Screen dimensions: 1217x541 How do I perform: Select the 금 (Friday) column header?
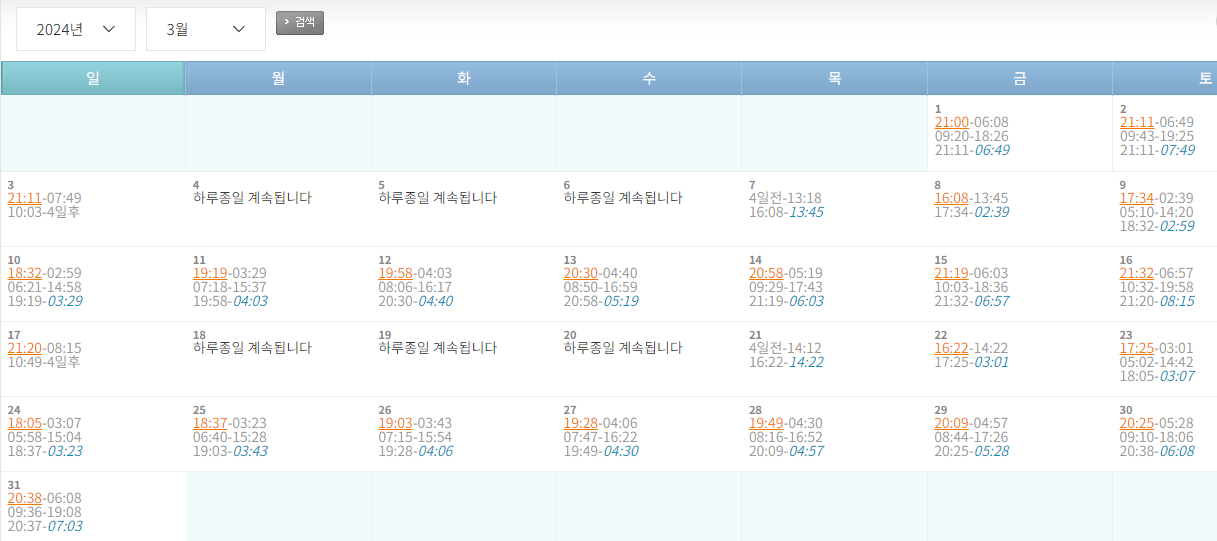1020,78
